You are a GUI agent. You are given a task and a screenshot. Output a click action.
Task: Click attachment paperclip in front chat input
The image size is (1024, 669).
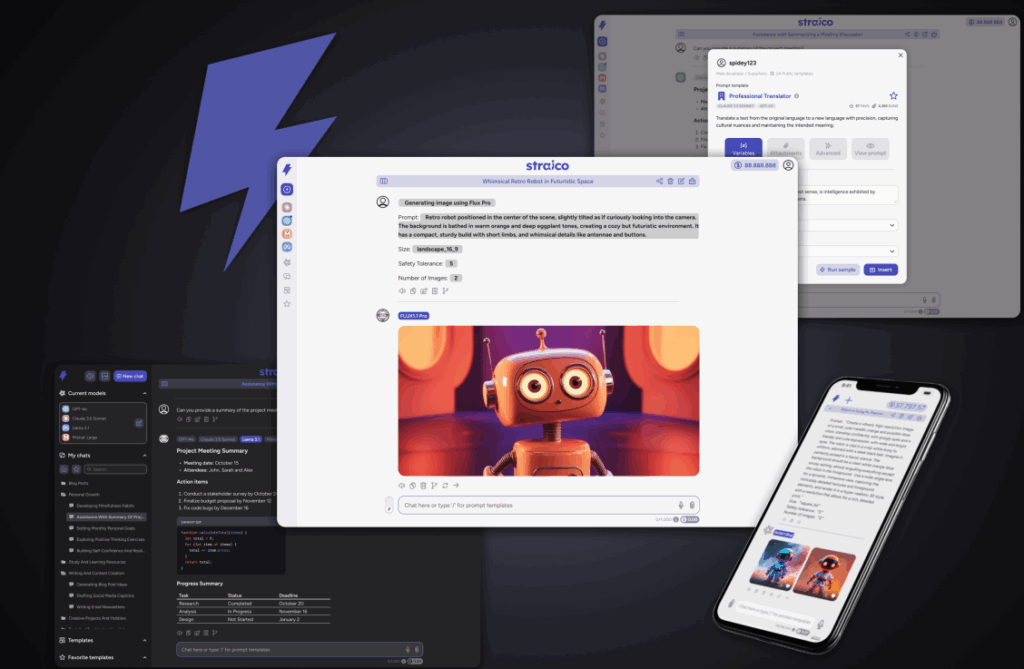pos(692,505)
